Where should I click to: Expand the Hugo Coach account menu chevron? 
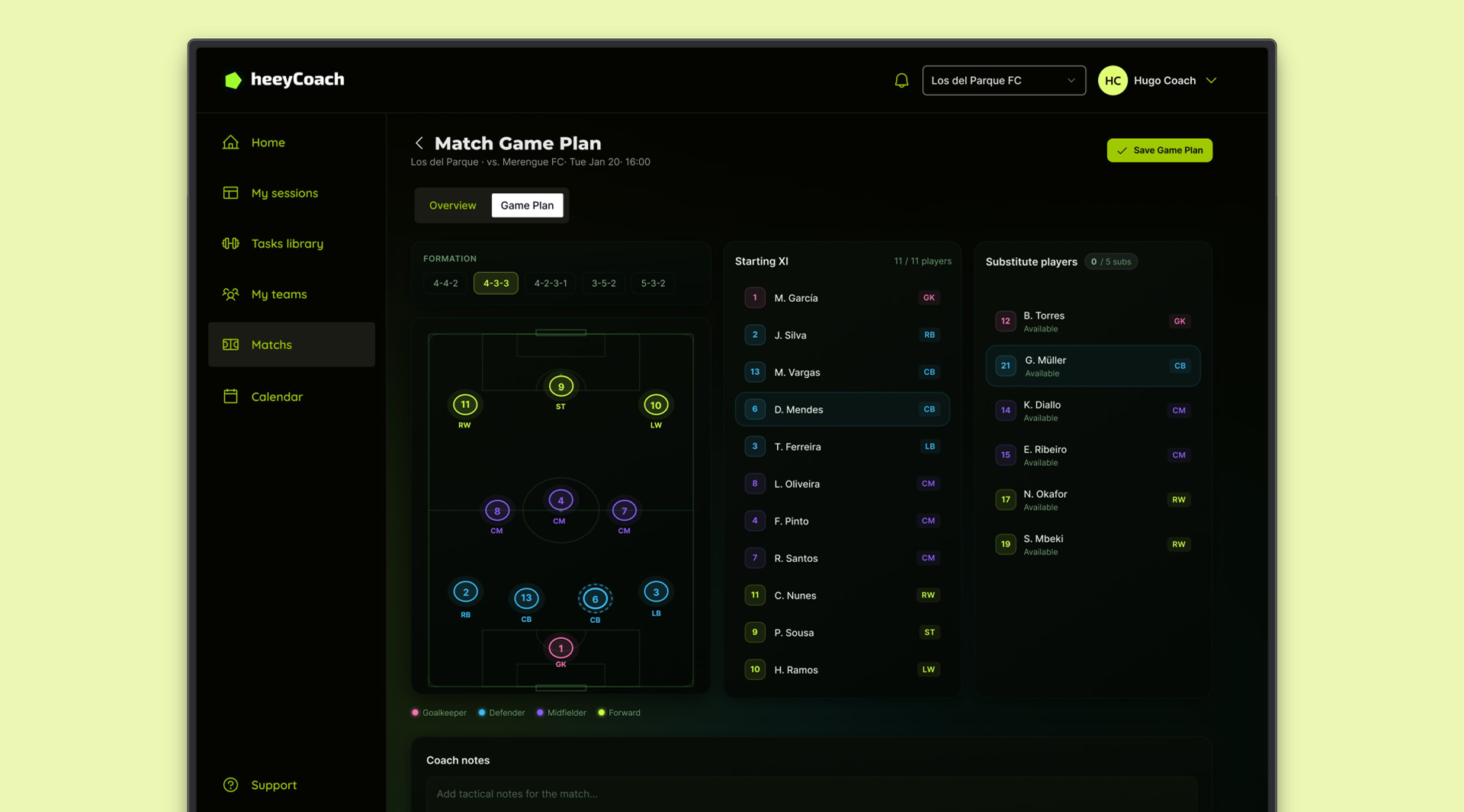point(1211,80)
